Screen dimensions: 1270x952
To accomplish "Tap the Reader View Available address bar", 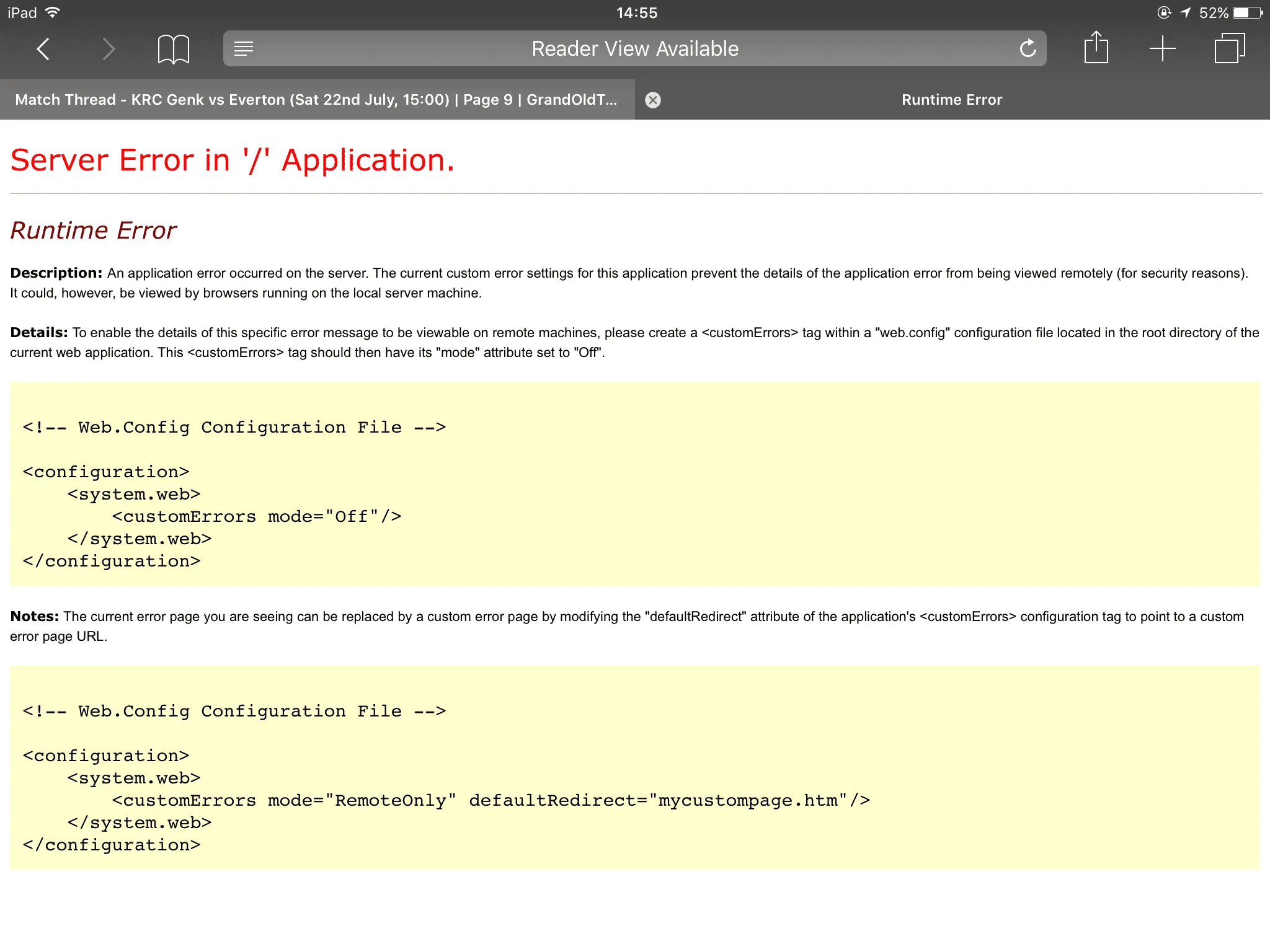I will click(x=635, y=48).
